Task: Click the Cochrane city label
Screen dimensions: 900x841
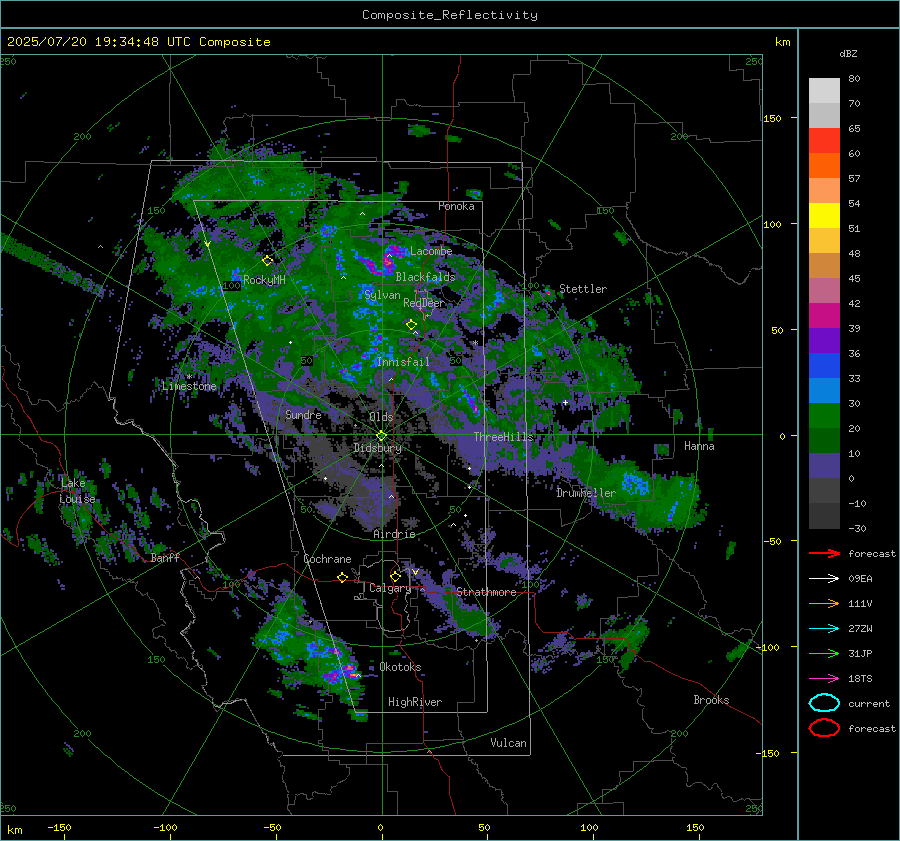Action: point(327,559)
